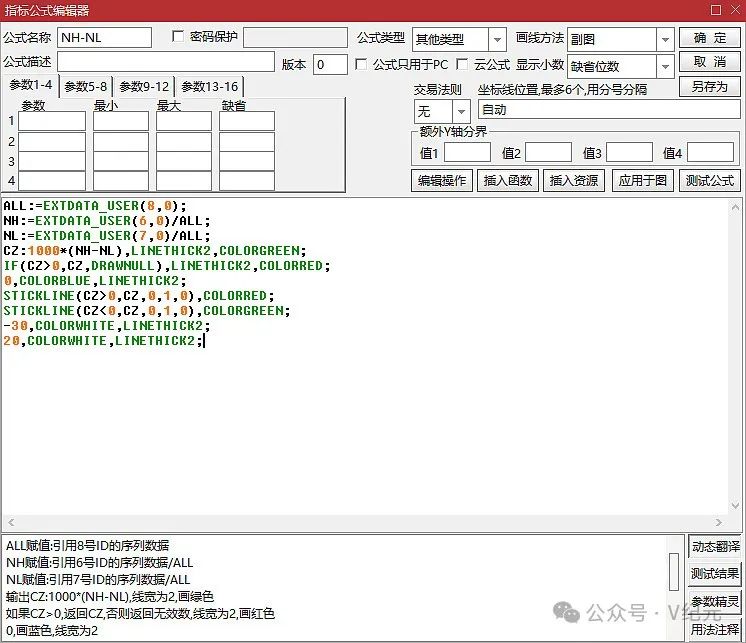The image size is (746, 643).
Task: Click row 1 最小 field
Action: [121, 121]
